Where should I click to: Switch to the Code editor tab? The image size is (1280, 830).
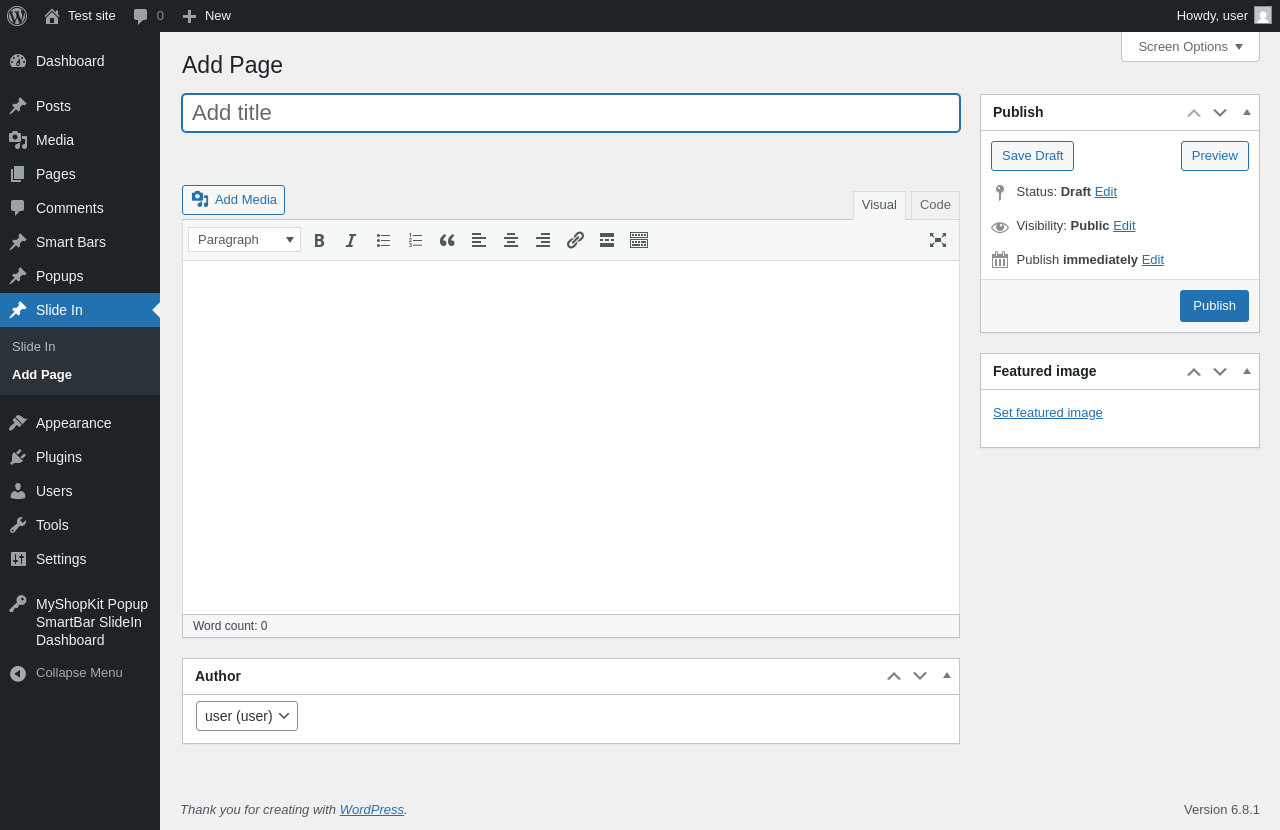935,205
